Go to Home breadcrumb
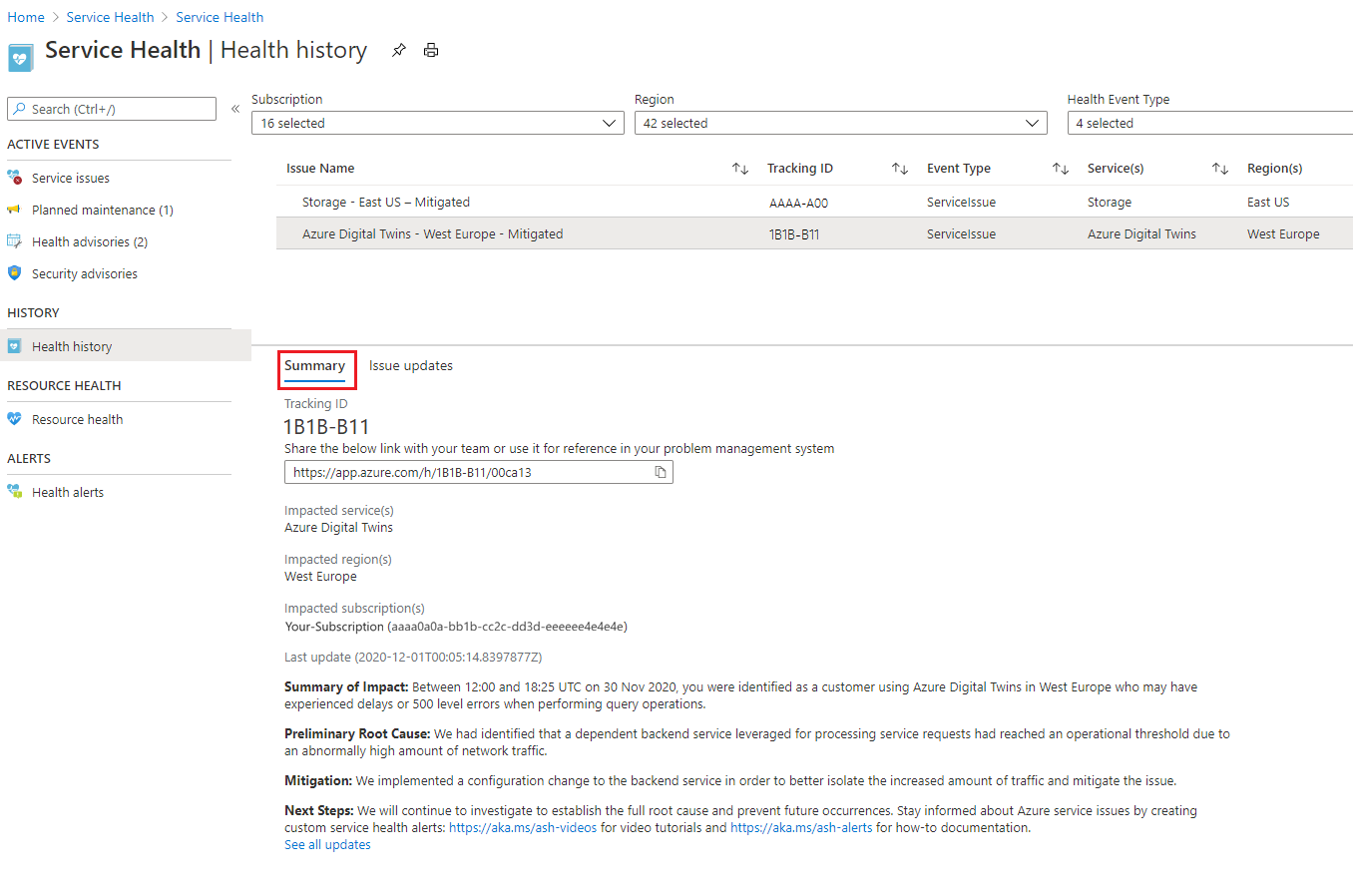Image resolution: width=1353 pixels, height=896 pixels. pos(26,17)
